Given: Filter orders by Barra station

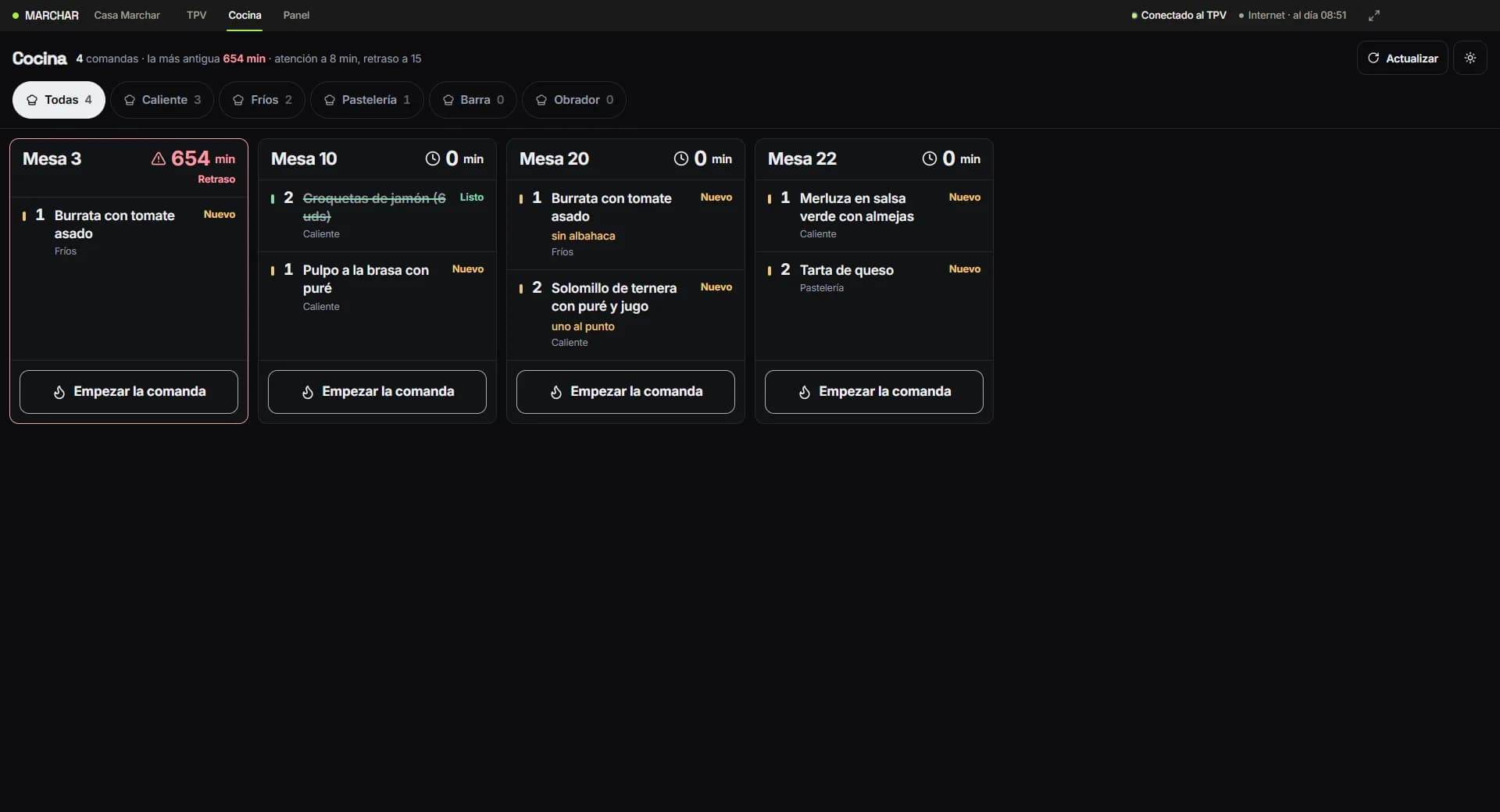Looking at the screenshot, I should 473,100.
